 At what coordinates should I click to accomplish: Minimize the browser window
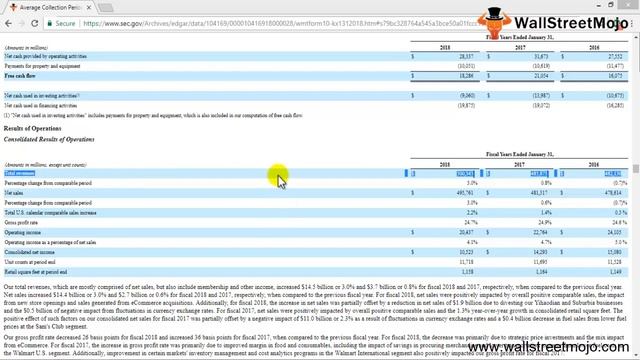click(x=599, y=5)
